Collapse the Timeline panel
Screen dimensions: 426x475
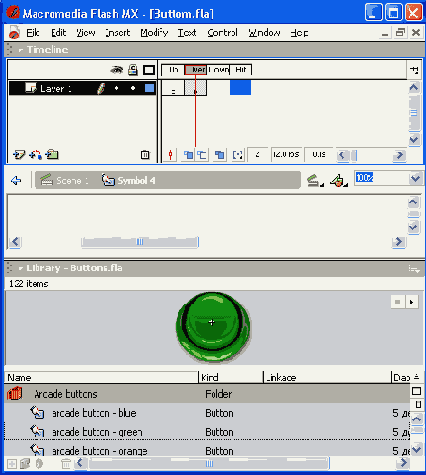point(21,50)
